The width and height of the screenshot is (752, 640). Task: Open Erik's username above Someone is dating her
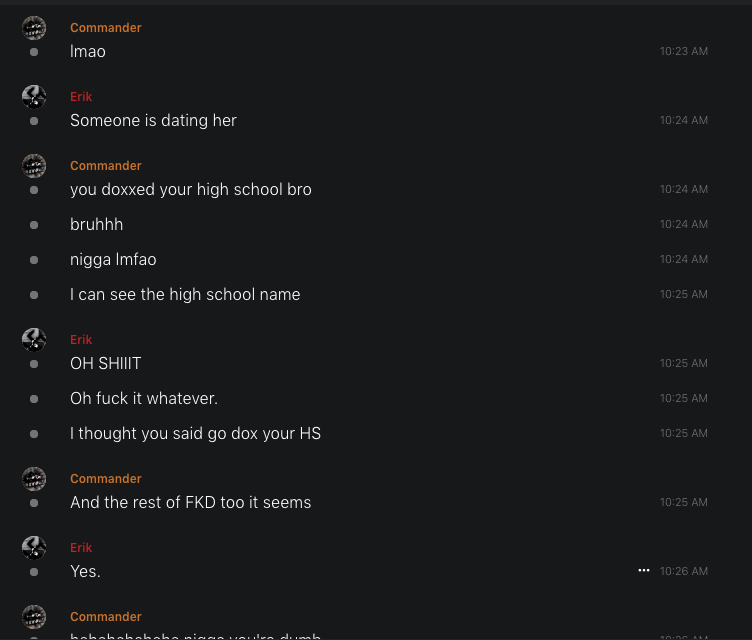81,97
